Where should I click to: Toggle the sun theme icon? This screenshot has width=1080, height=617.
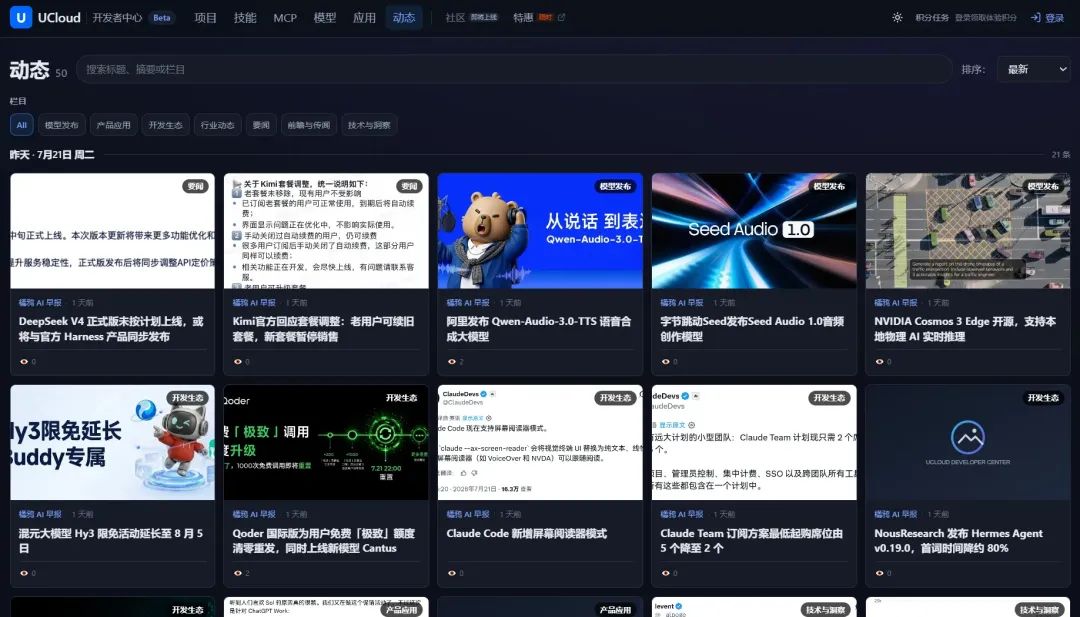tap(897, 18)
